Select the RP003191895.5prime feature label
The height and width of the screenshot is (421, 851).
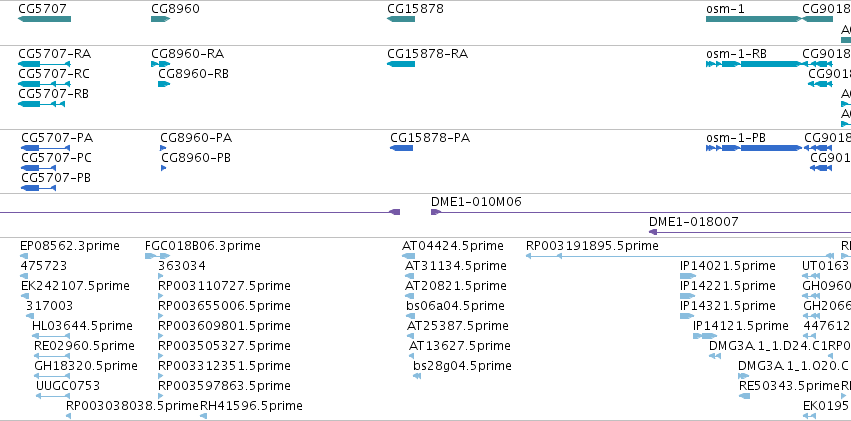[x=592, y=246]
